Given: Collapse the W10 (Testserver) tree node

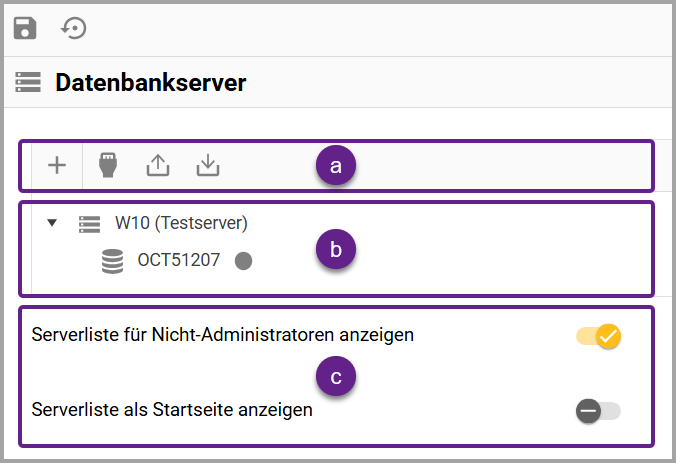Looking at the screenshot, I should click(52, 223).
